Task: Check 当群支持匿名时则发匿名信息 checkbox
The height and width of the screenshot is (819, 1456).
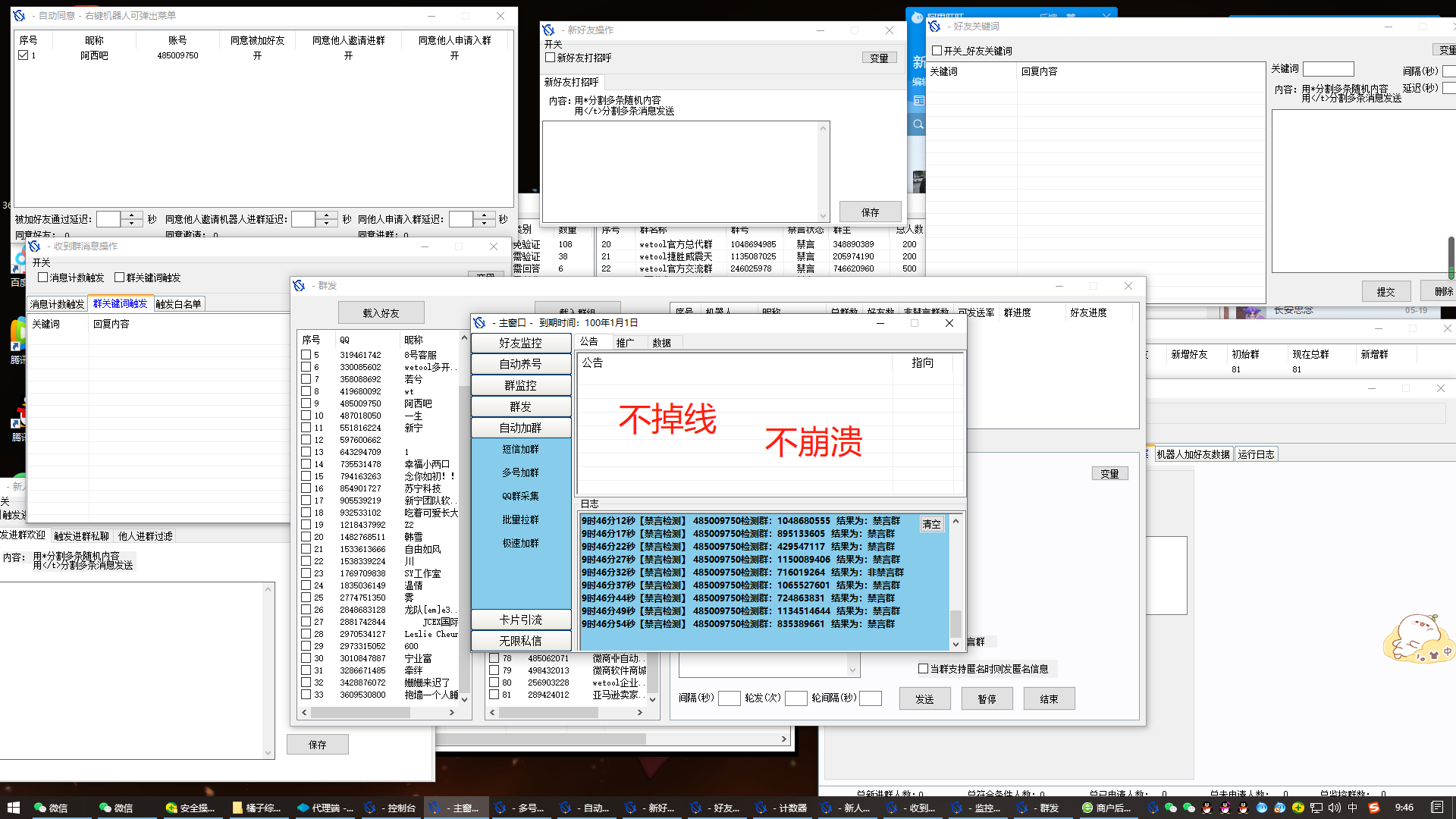Action: 923,669
